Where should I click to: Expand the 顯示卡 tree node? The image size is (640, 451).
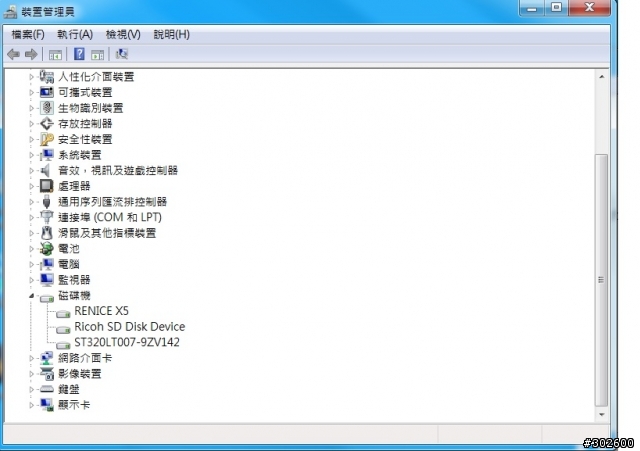coord(31,405)
